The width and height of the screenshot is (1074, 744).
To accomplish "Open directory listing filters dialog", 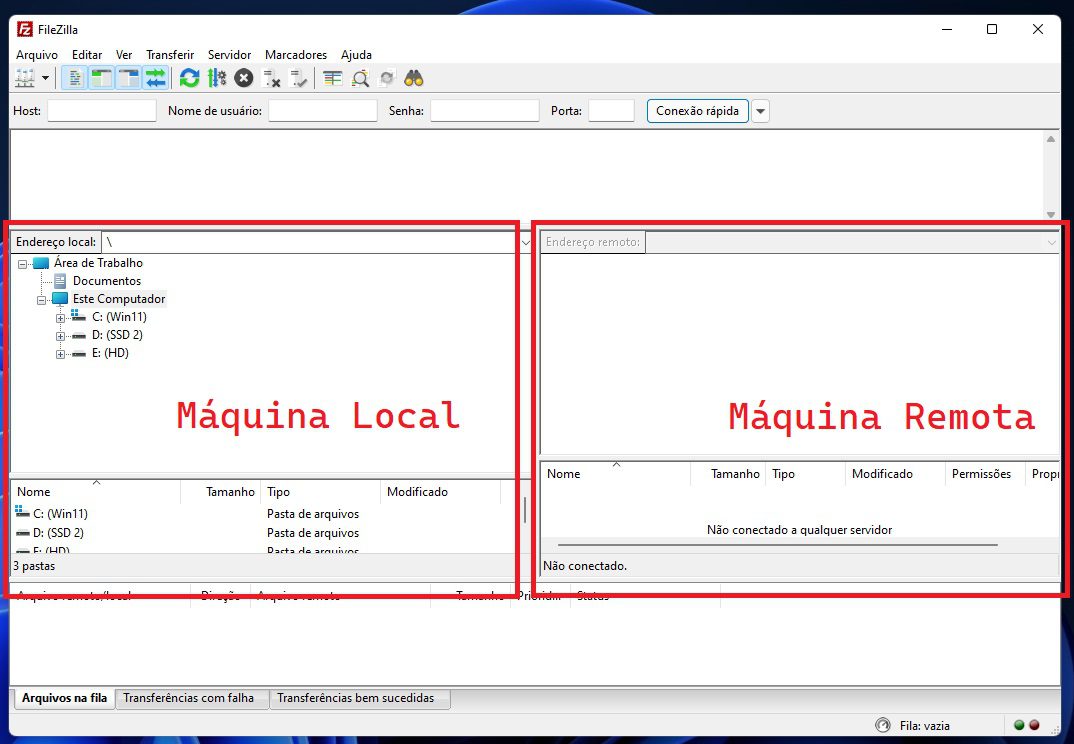I will (333, 79).
